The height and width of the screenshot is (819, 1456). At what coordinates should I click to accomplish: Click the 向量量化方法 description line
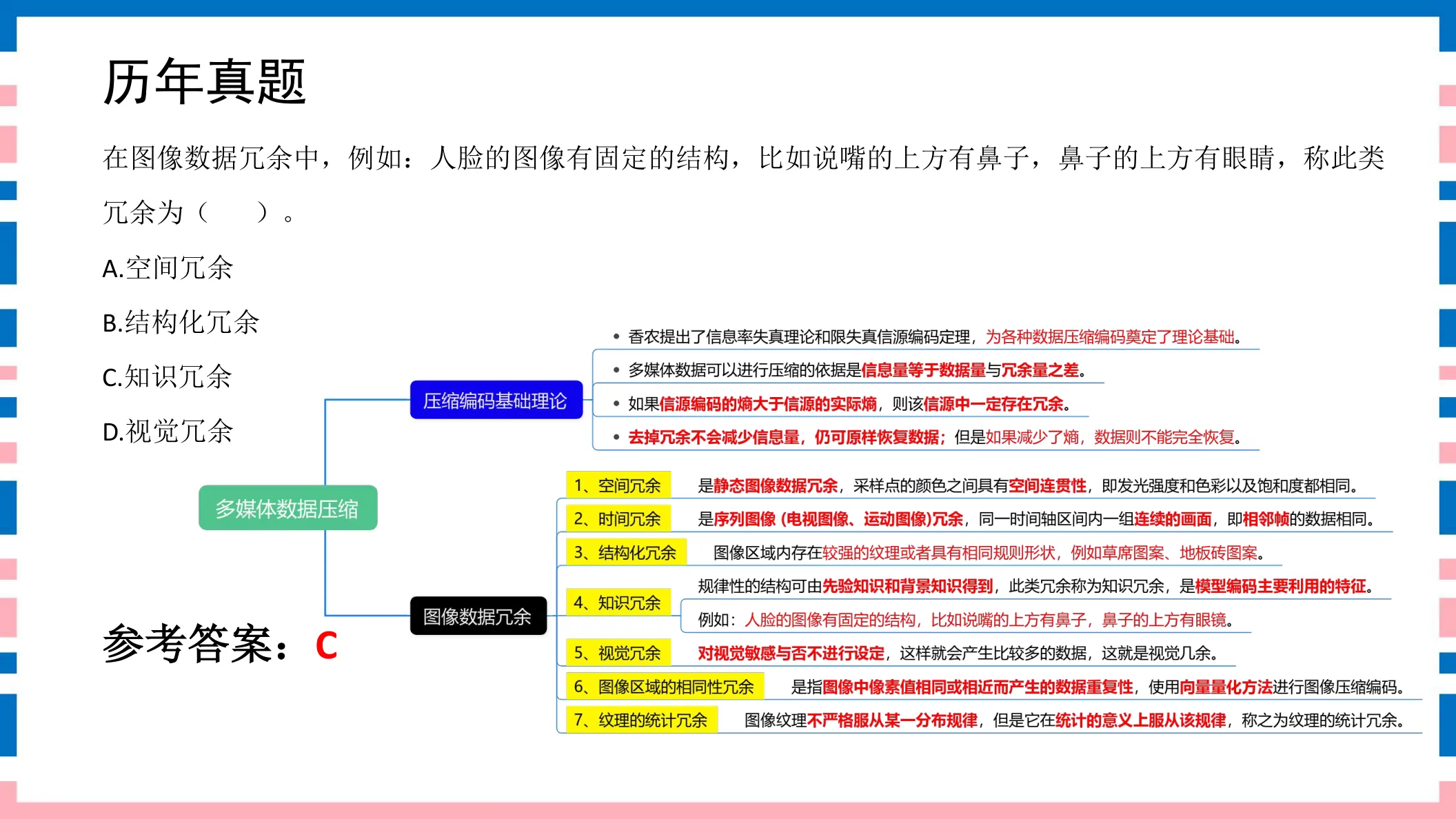coord(1098,687)
